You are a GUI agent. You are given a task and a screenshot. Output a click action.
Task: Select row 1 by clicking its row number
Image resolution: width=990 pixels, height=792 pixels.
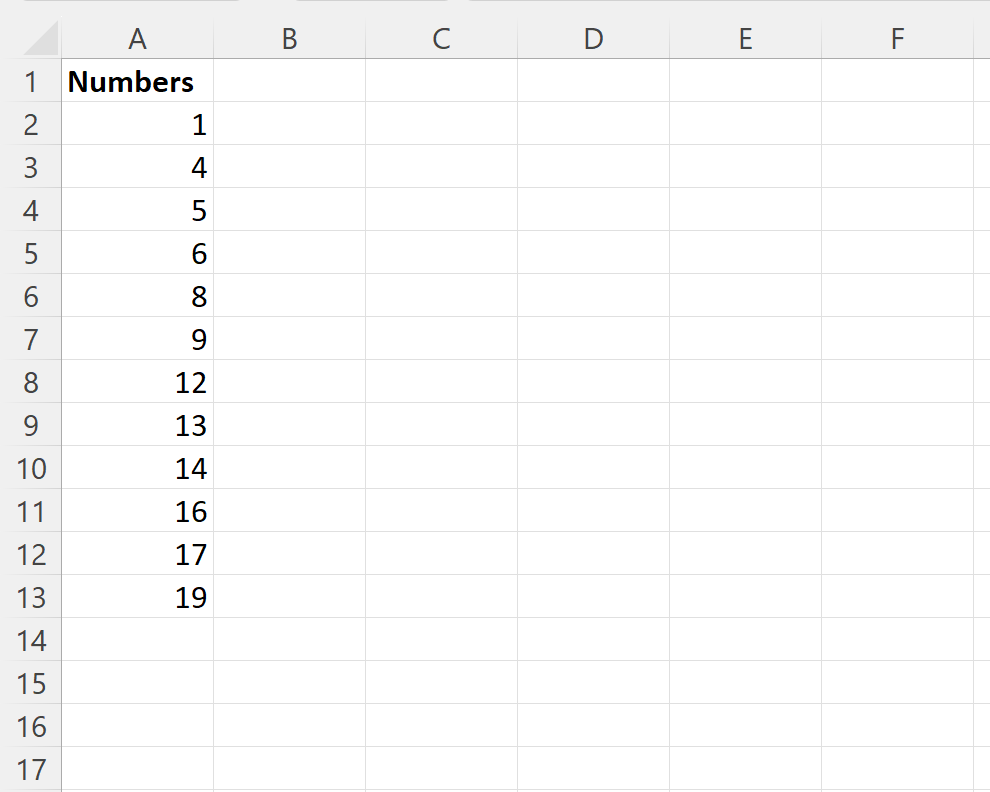click(x=31, y=81)
